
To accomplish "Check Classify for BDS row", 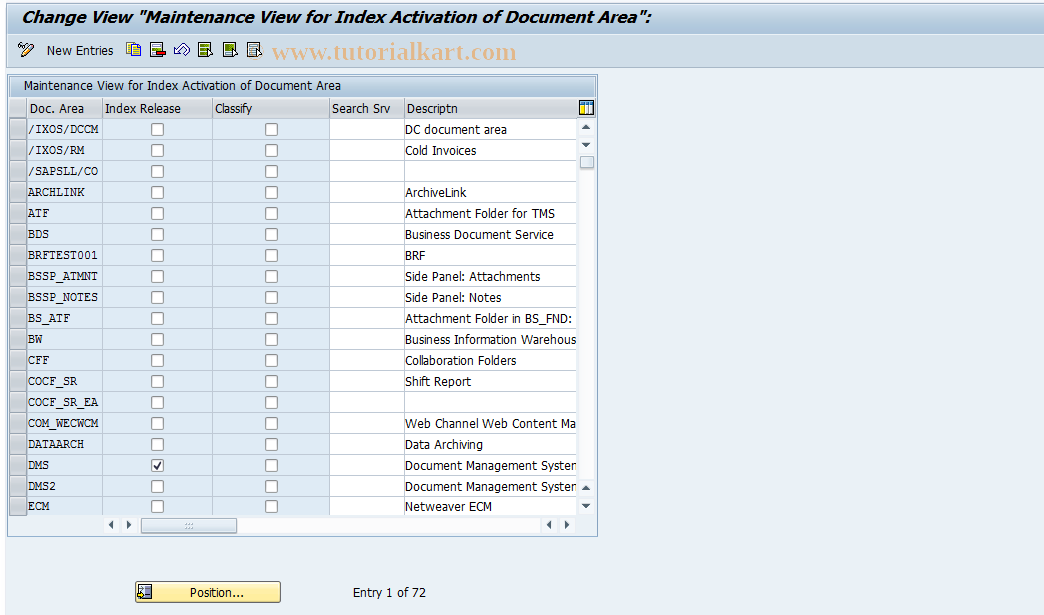I will click(271, 234).
